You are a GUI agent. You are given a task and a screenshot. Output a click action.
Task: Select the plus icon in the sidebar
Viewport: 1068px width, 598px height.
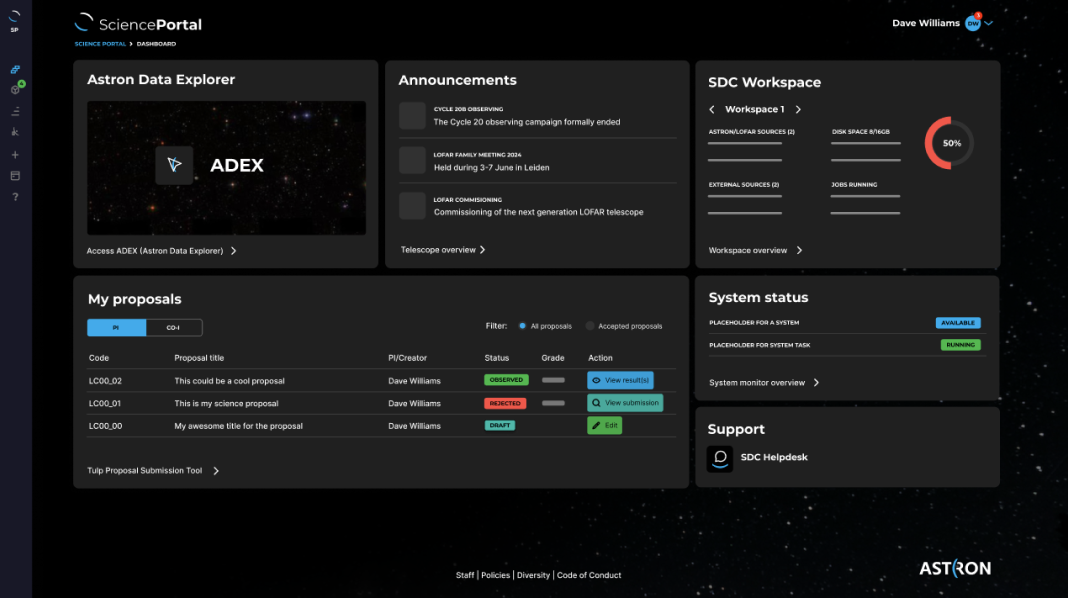click(x=14, y=154)
